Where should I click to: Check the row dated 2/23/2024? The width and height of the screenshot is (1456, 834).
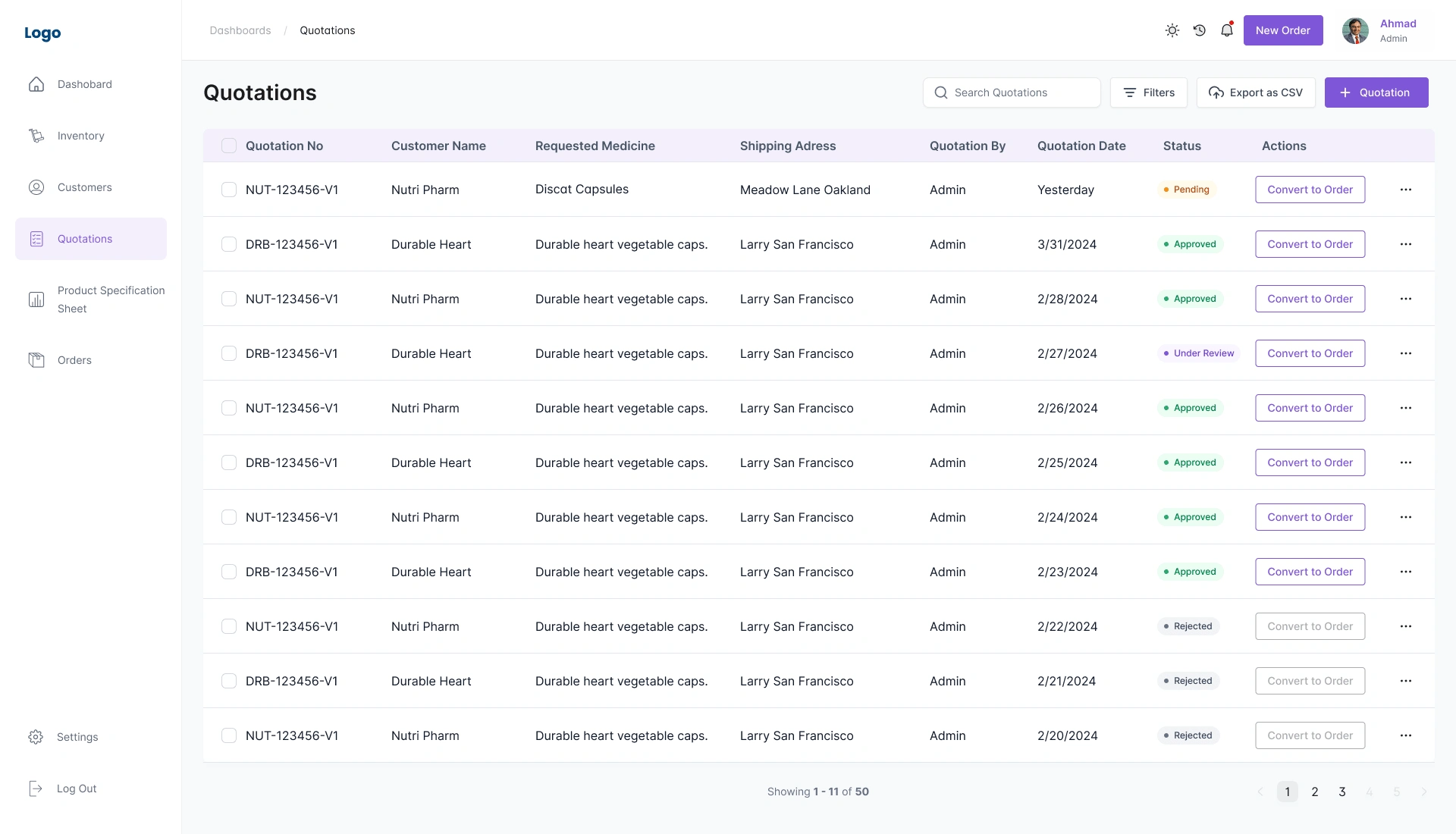229,572
